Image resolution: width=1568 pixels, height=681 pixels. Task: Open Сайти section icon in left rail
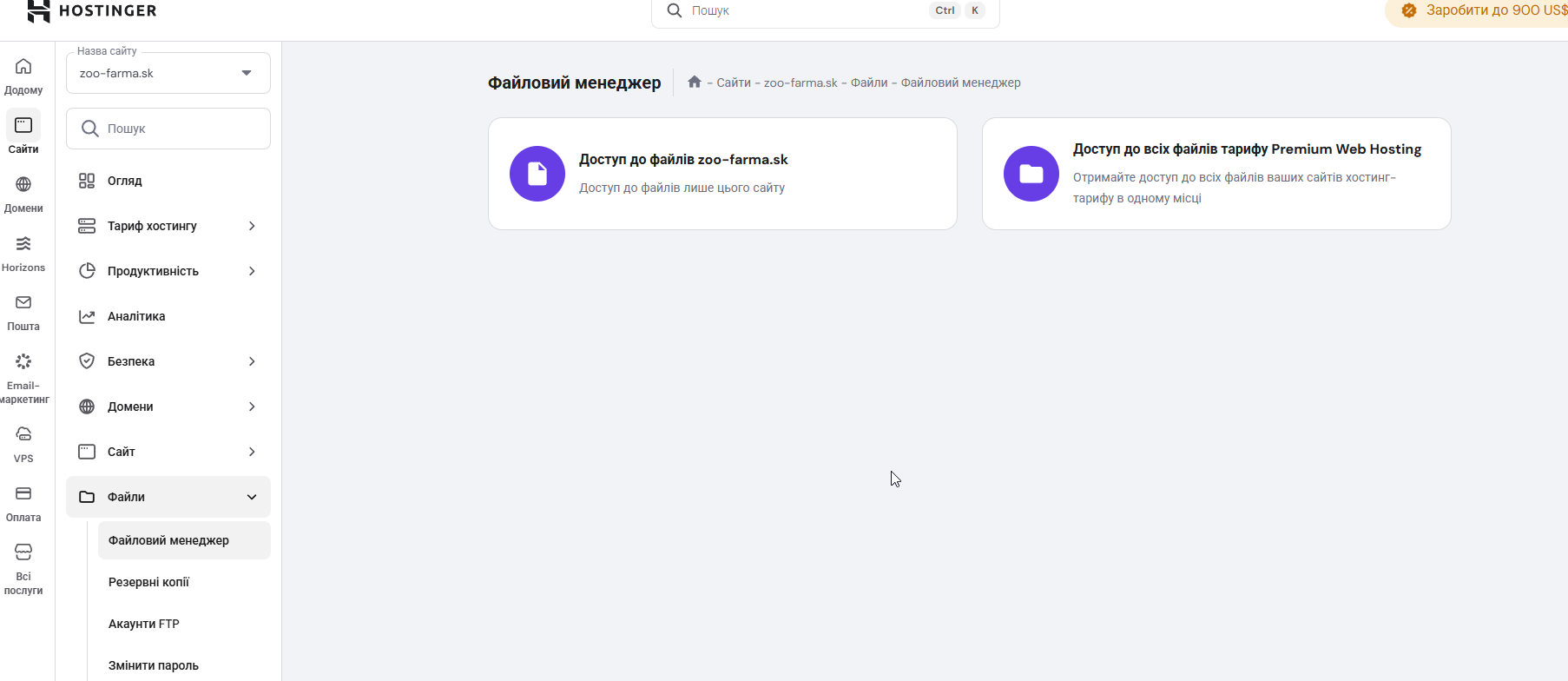[x=23, y=125]
